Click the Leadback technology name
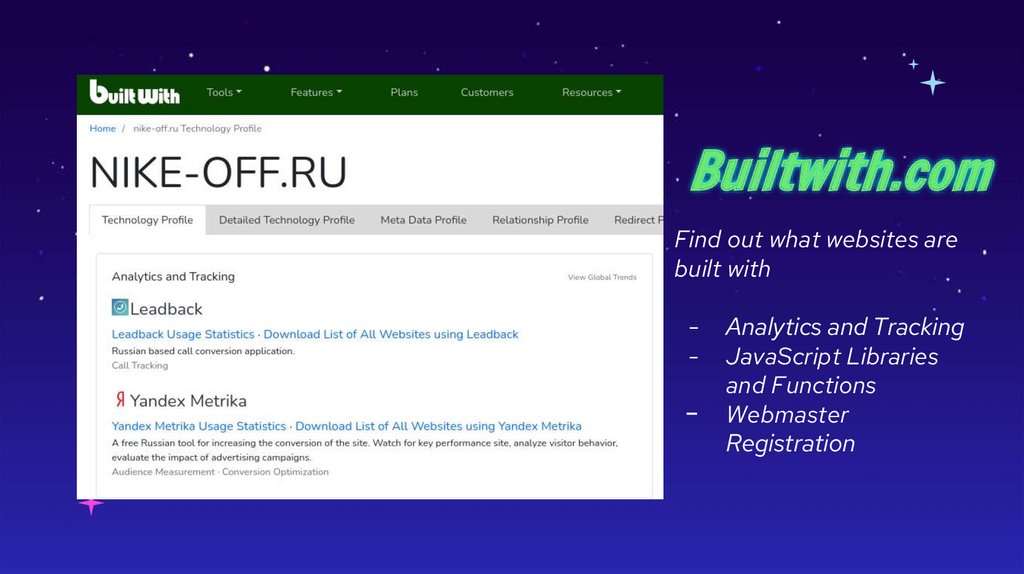1024x574 pixels. [166, 309]
